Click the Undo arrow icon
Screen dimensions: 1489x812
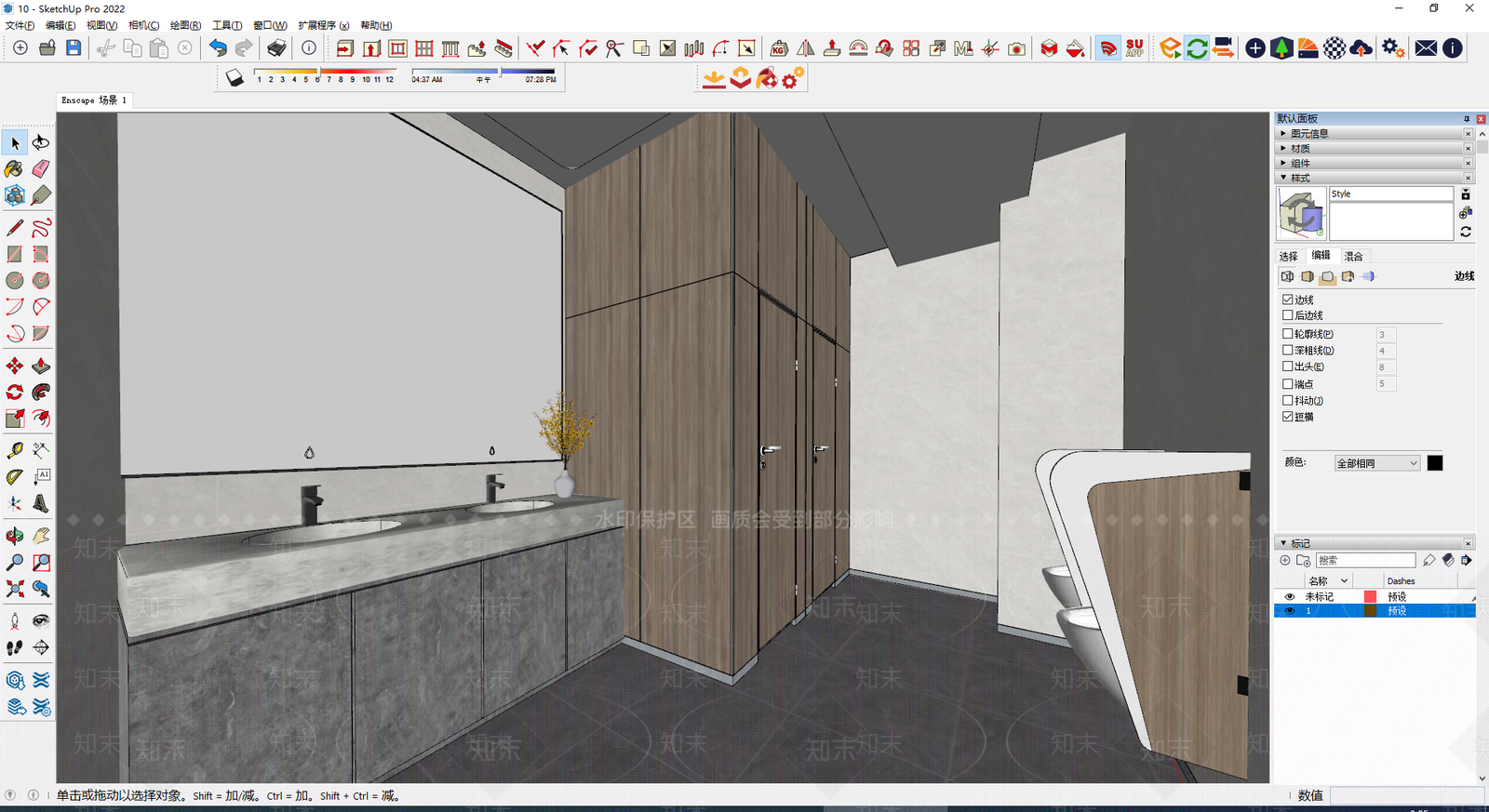pyautogui.click(x=218, y=48)
